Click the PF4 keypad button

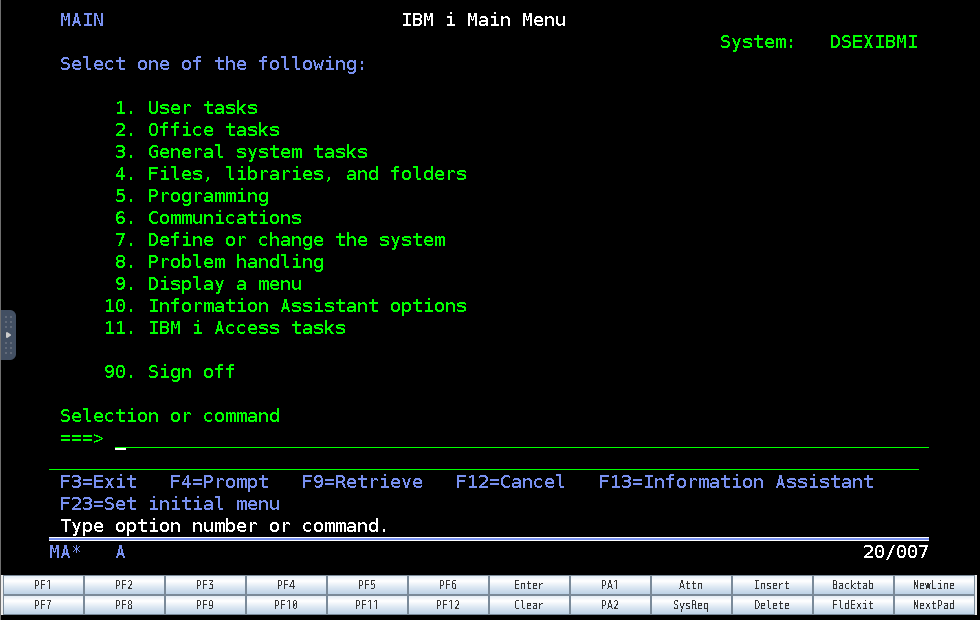(286, 585)
